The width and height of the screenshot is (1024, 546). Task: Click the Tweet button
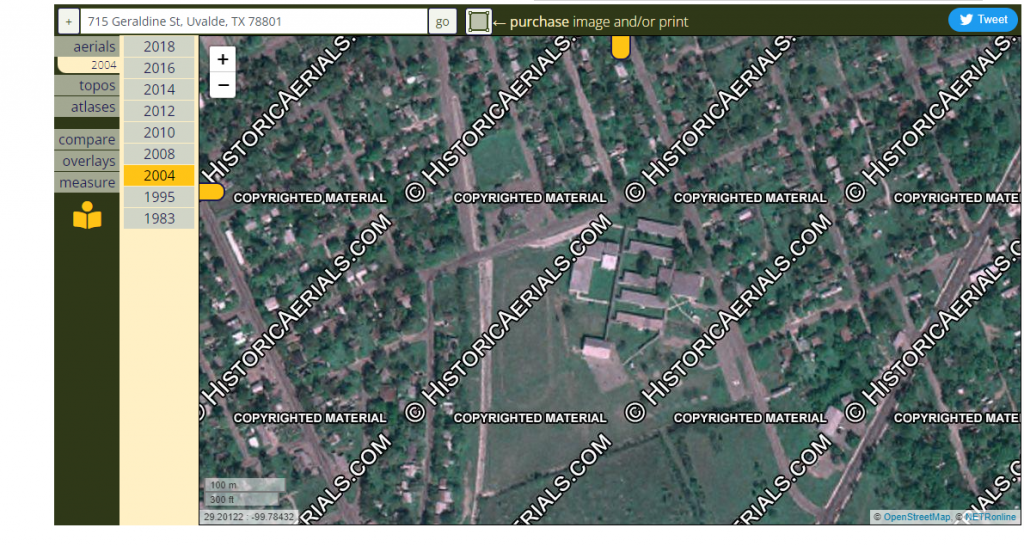[983, 20]
